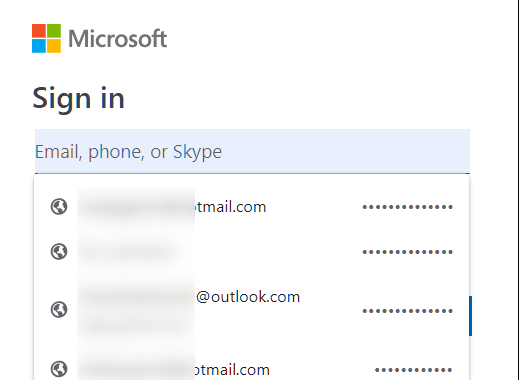Click password dots of first hotmail.com entry
This screenshot has height=380, width=520.
[407, 207]
